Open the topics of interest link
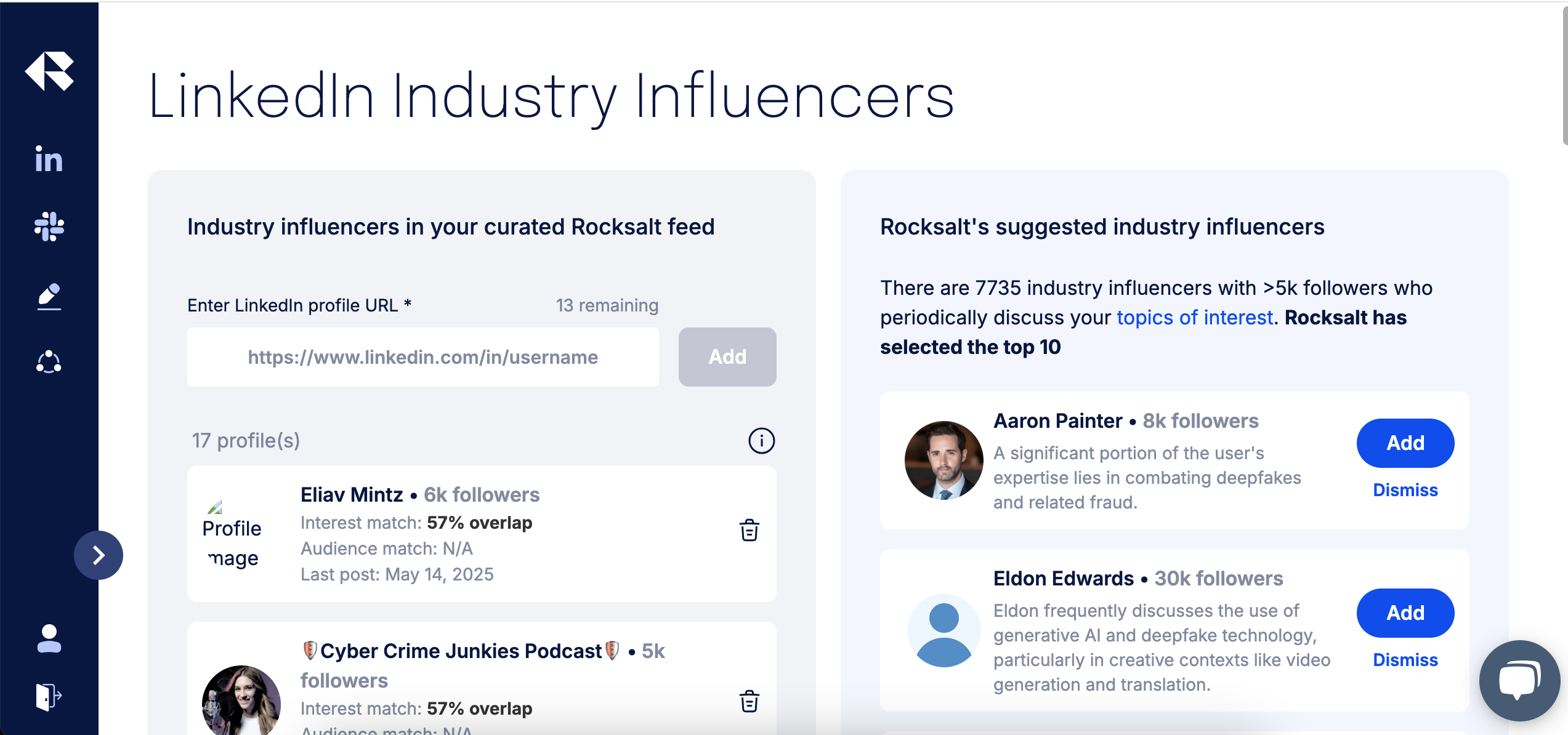This screenshot has height=735, width=1568. click(1195, 318)
